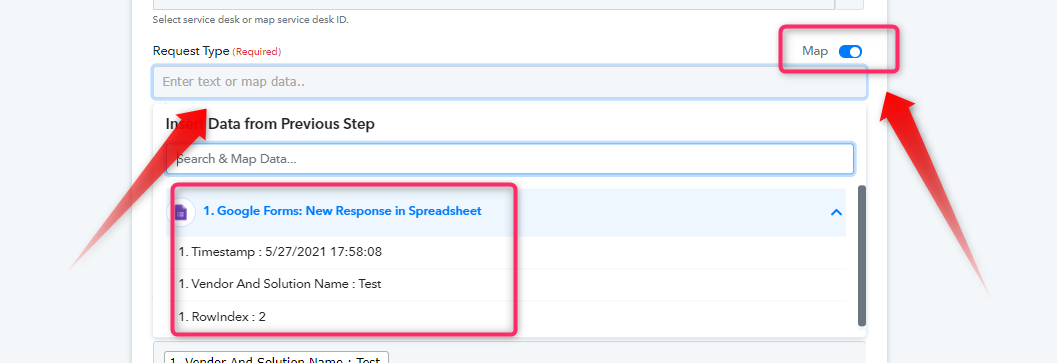Collapse the Google Forms step chevron

point(836,212)
